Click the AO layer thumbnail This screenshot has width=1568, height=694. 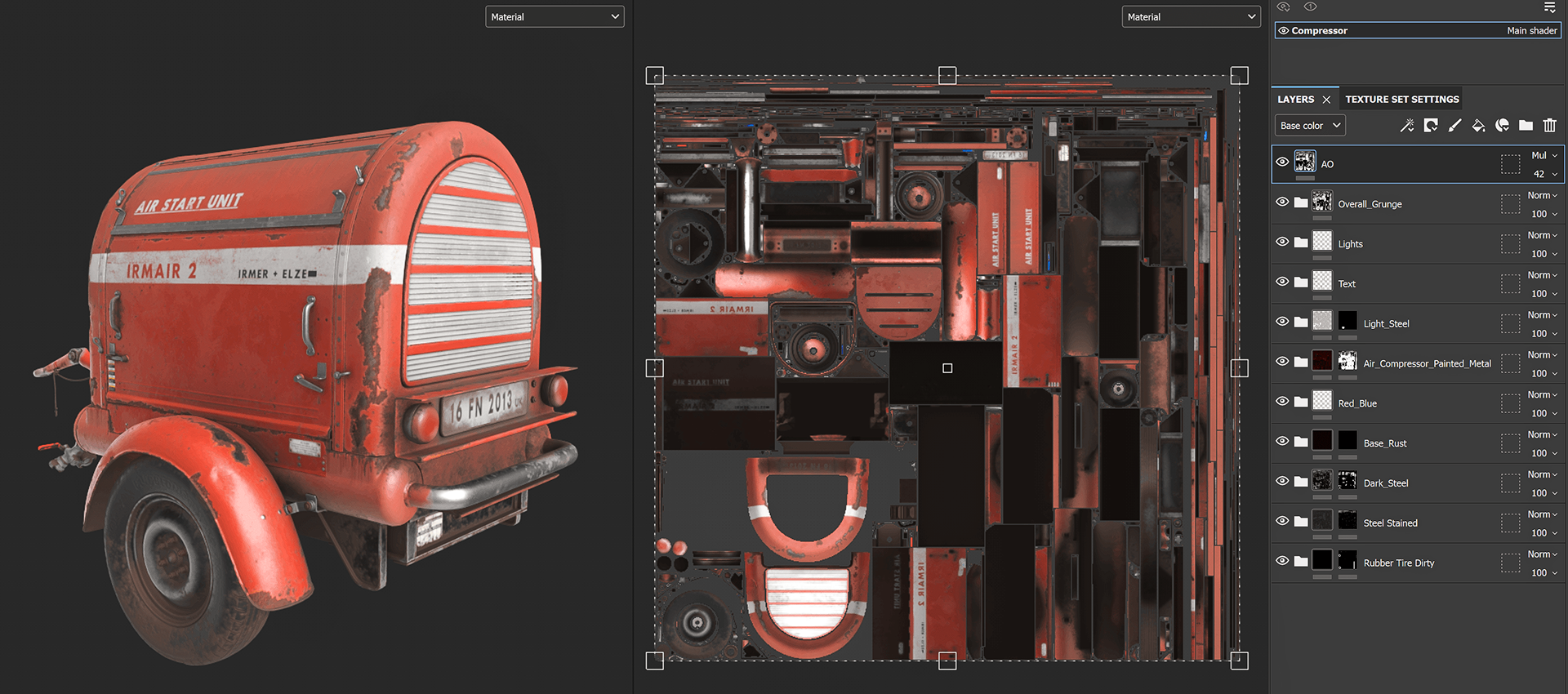tap(1305, 162)
